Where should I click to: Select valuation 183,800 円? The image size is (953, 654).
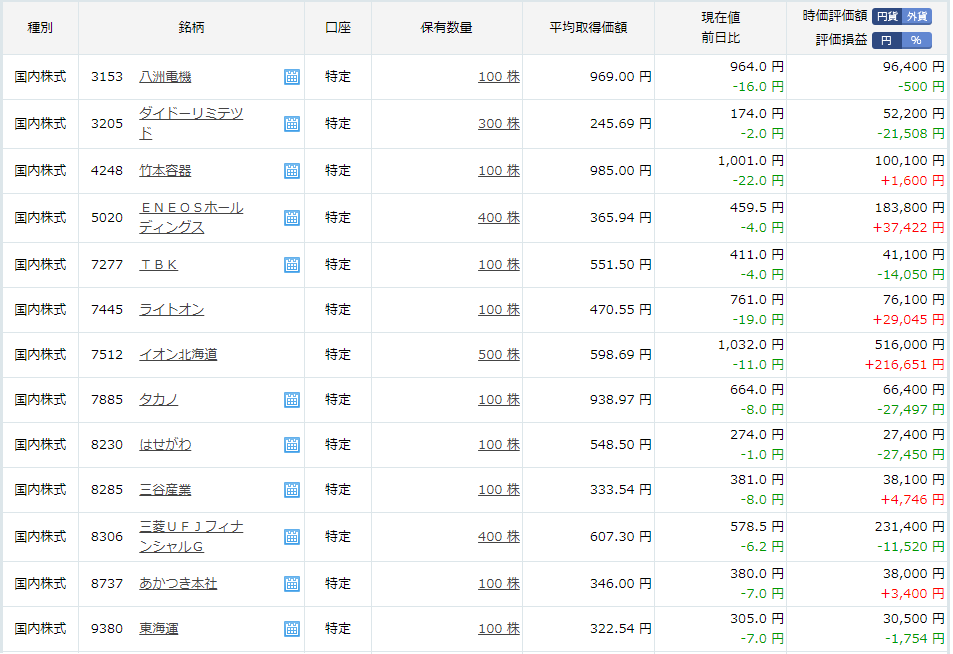(x=910, y=208)
